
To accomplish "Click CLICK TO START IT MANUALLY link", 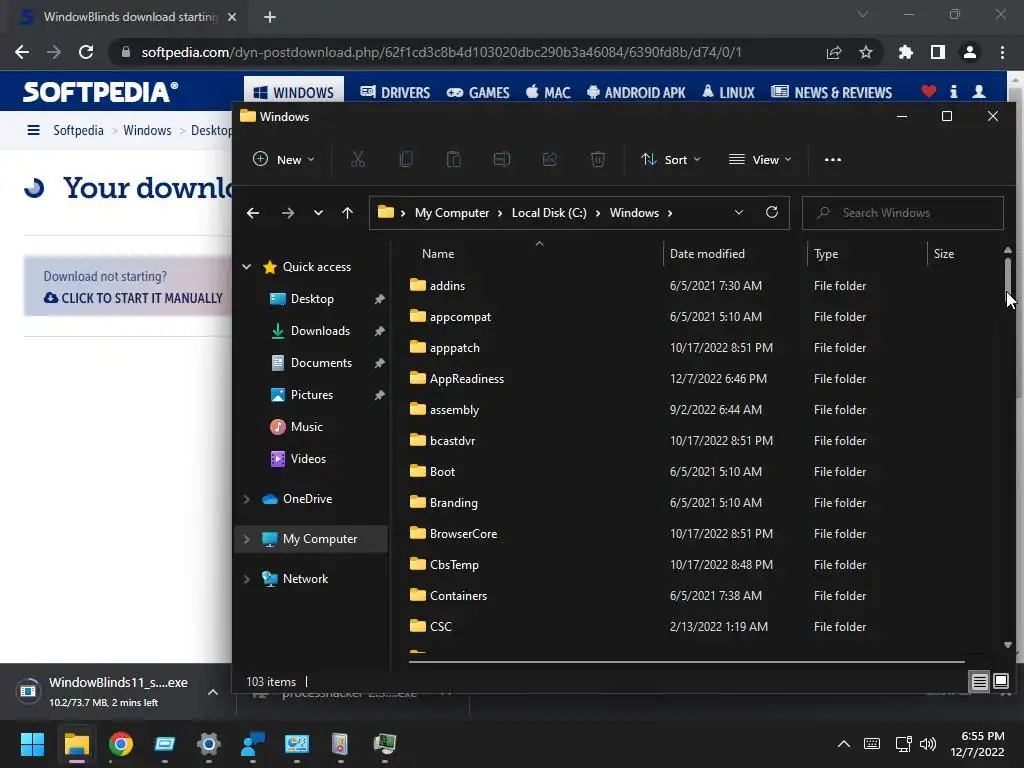I will pos(134,298).
